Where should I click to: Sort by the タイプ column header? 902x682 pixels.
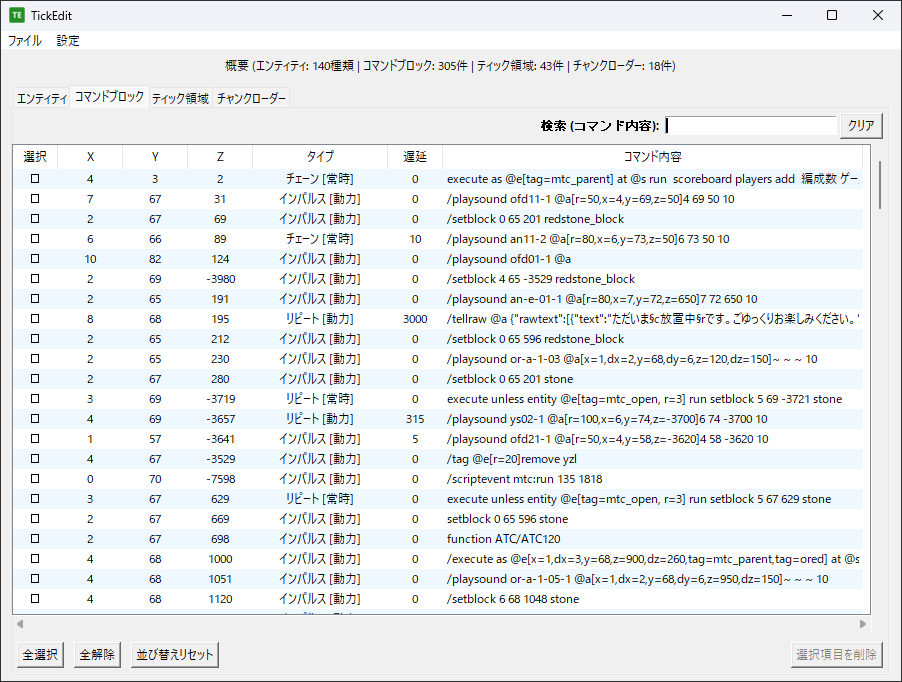click(x=320, y=156)
